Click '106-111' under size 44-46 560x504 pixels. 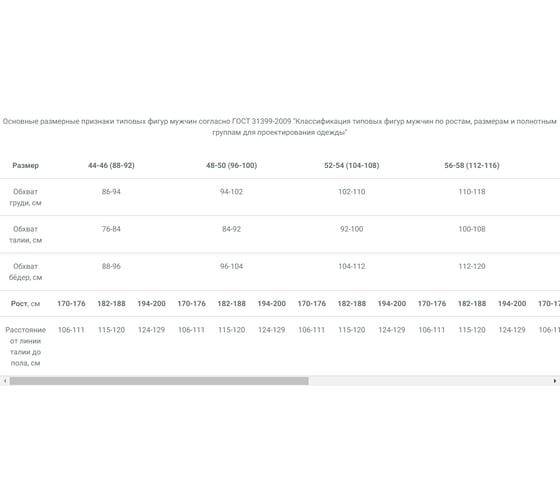[x=71, y=330]
